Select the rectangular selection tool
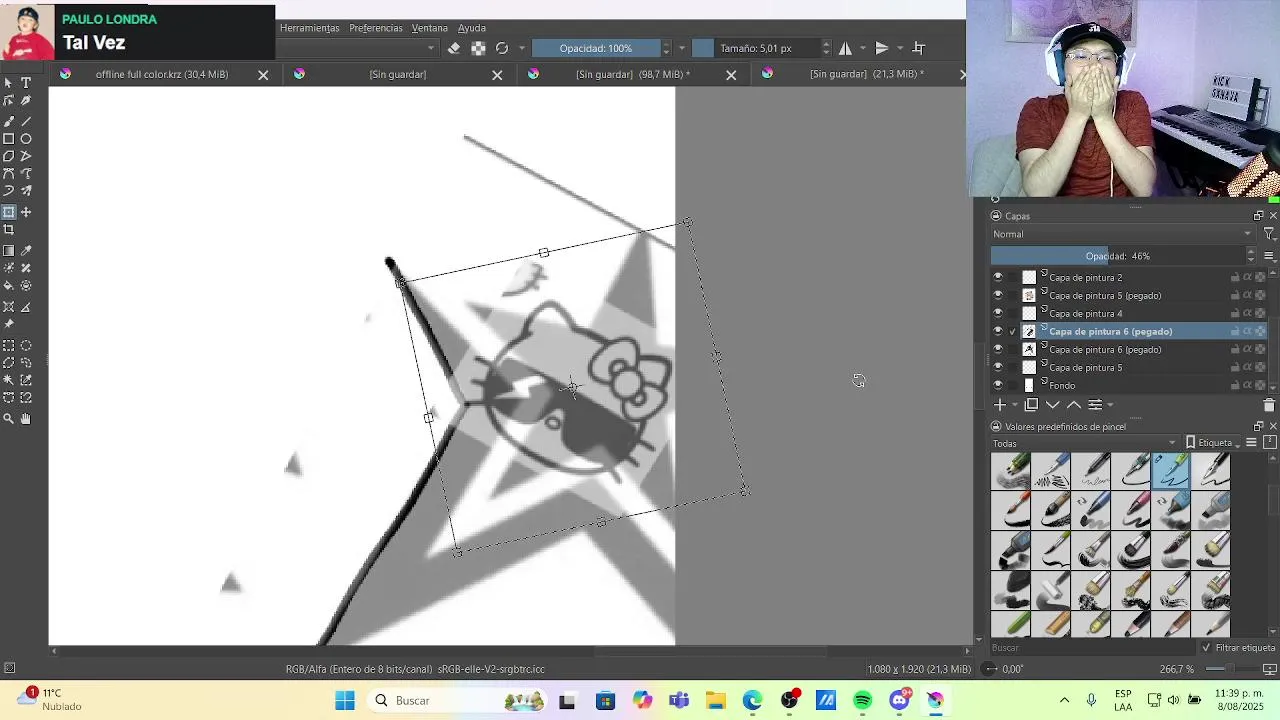1280x720 pixels. (9, 345)
